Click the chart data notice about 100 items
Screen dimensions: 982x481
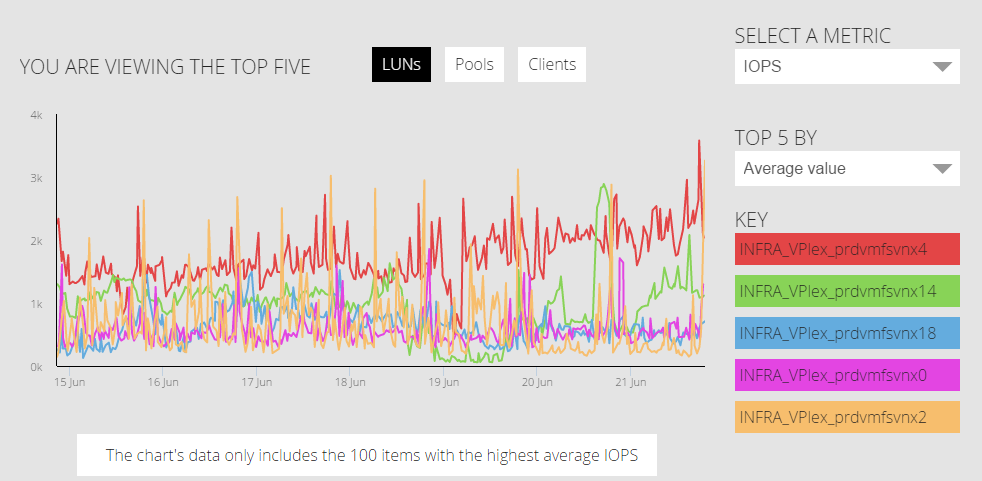click(366, 456)
